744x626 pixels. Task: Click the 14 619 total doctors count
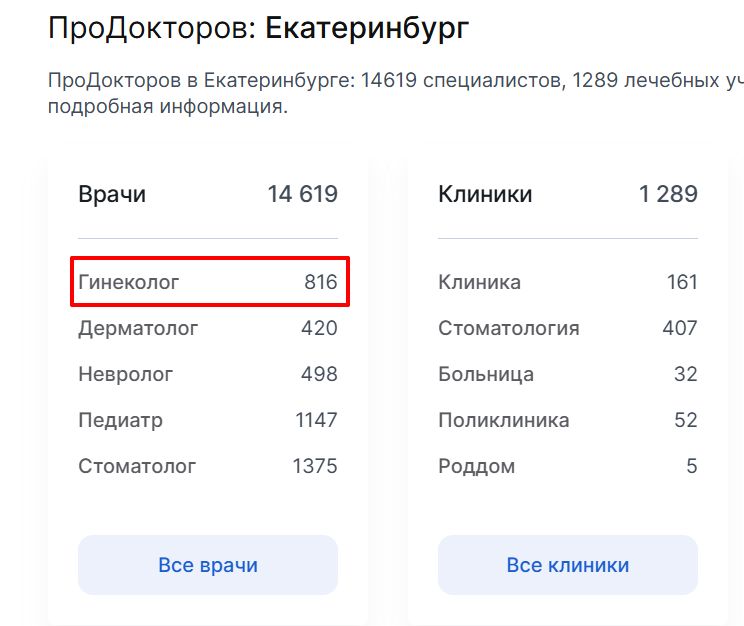pos(302,194)
